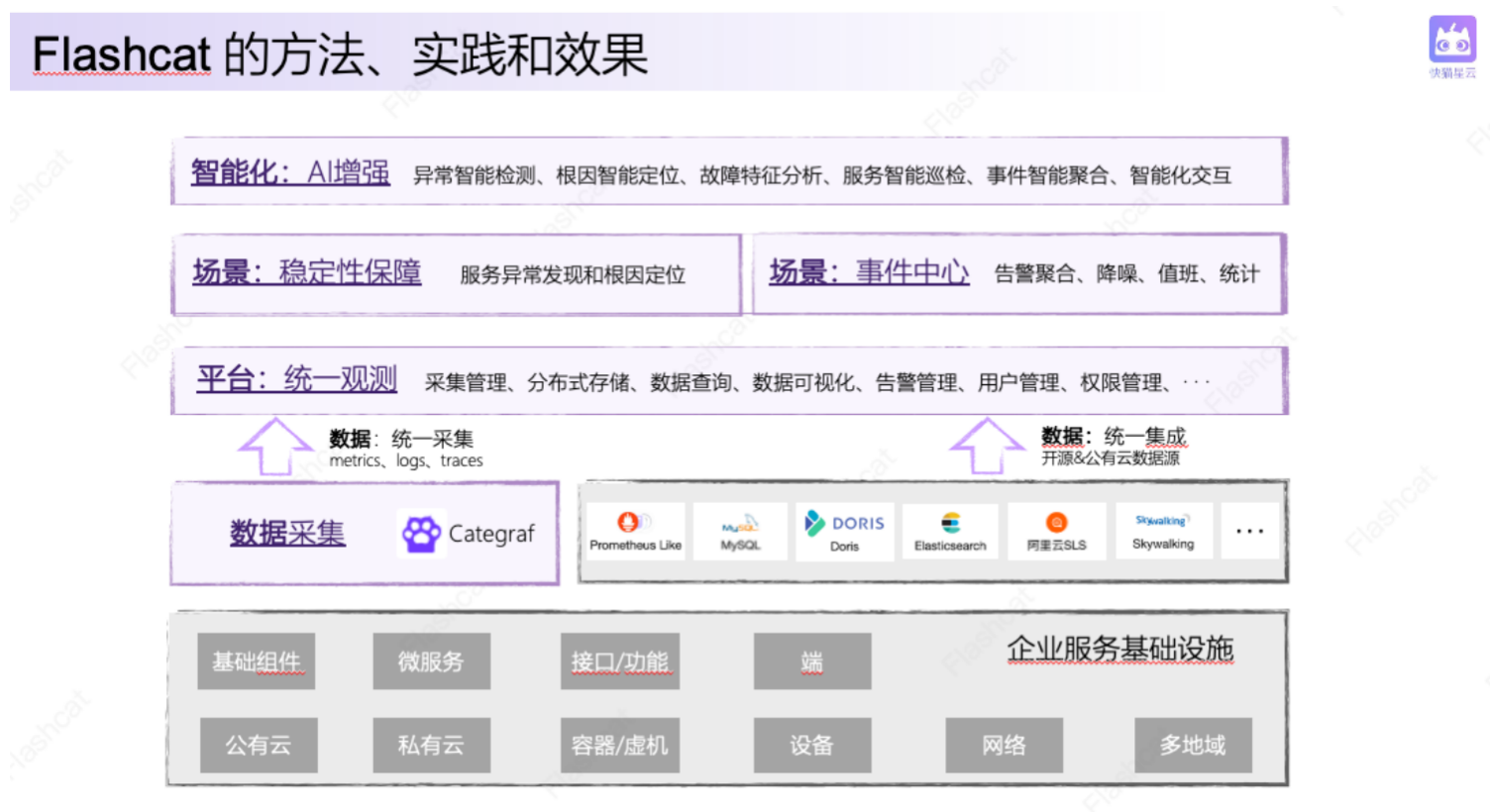This screenshot has height=812, width=1490.
Task: Click the 基础组件 box
Action: tap(256, 661)
